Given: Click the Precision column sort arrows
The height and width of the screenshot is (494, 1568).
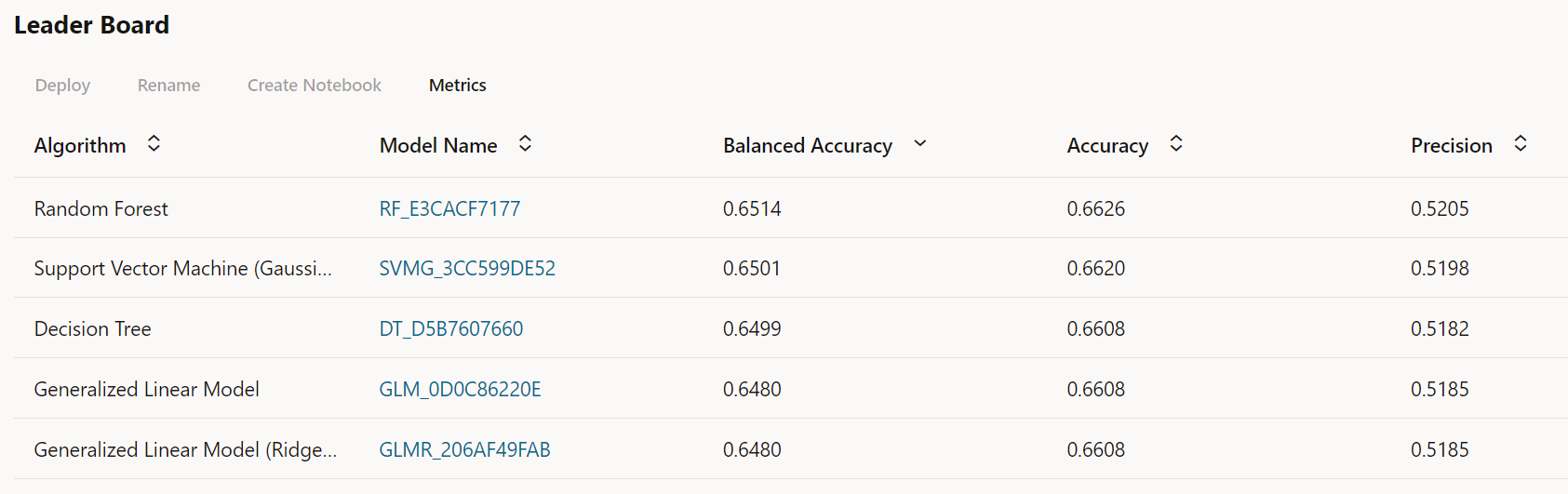Looking at the screenshot, I should tap(1521, 144).
